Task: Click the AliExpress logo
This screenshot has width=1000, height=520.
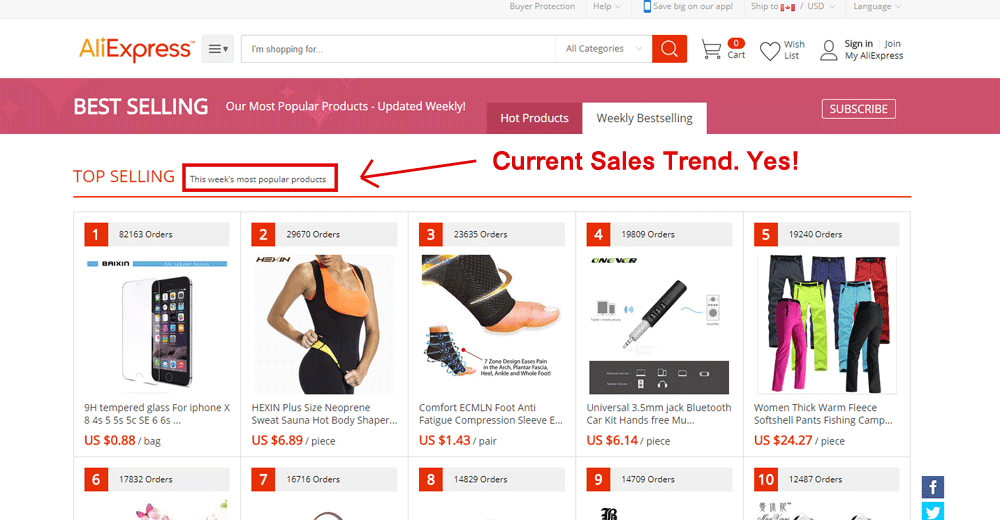Action: 136,49
